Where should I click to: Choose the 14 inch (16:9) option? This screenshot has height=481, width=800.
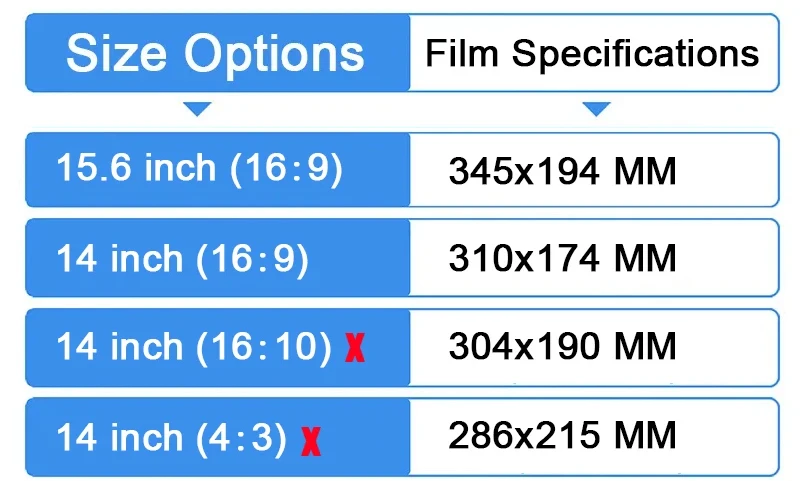218,258
